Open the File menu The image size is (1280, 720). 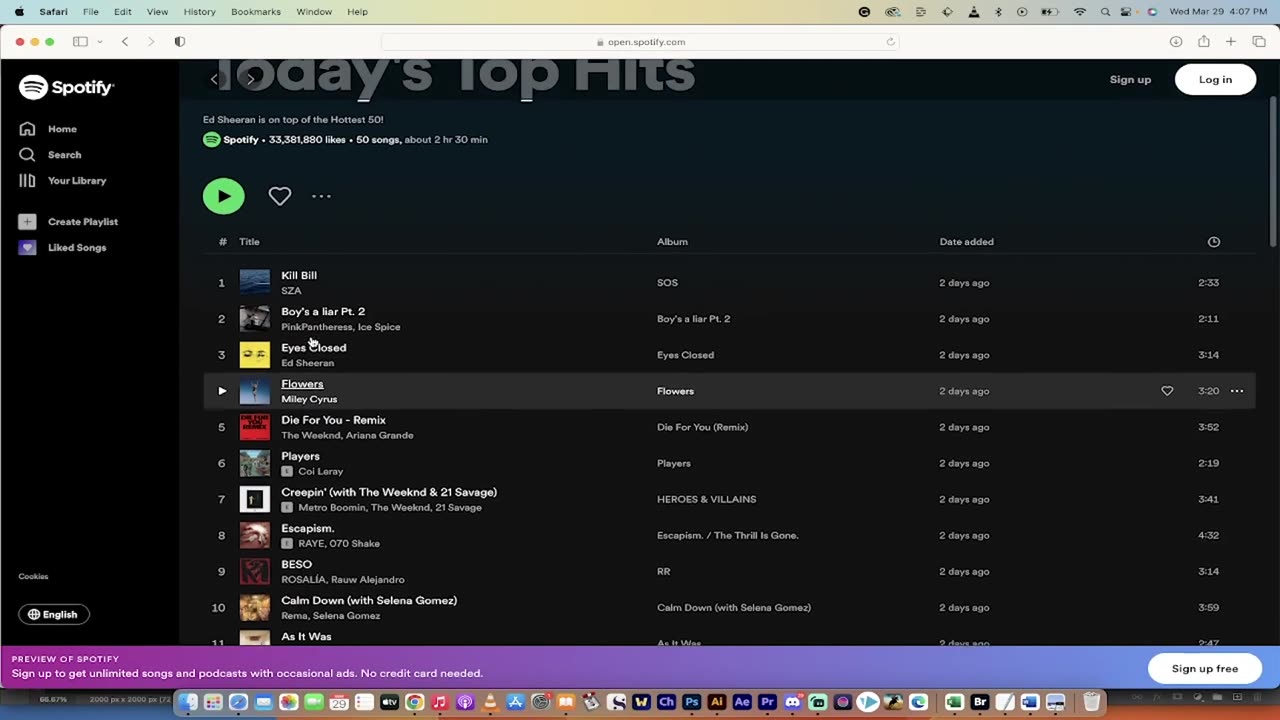pyautogui.click(x=90, y=12)
